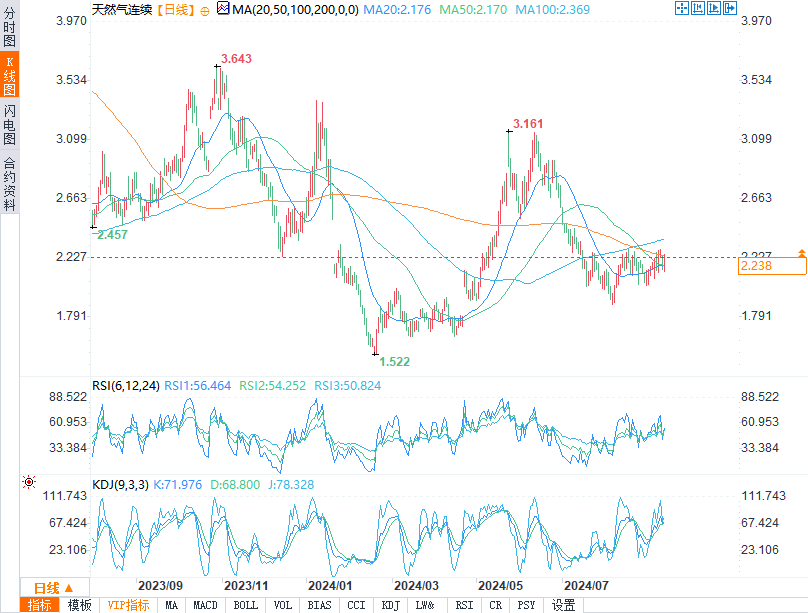The width and height of the screenshot is (808, 613).
Task: Open the 日线 period dropdown at bottom left
Action: pos(59,587)
